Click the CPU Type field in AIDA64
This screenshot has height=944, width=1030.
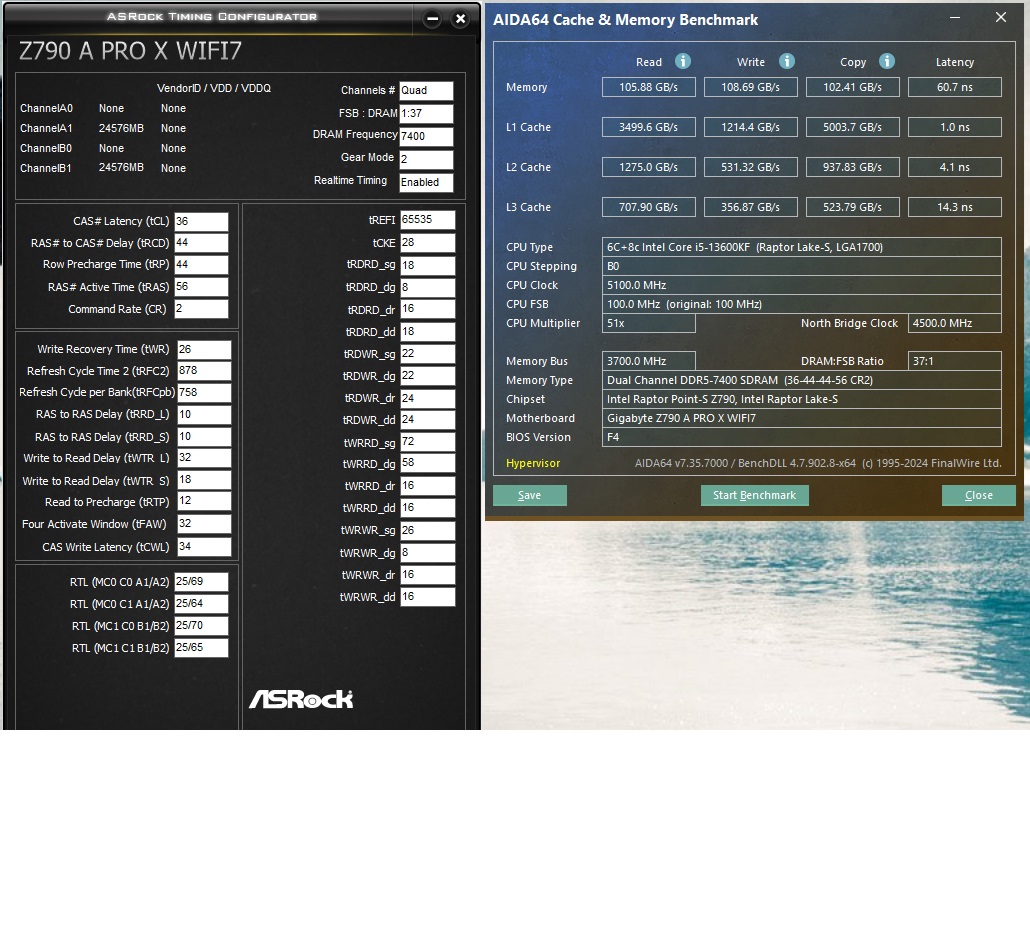tap(801, 247)
